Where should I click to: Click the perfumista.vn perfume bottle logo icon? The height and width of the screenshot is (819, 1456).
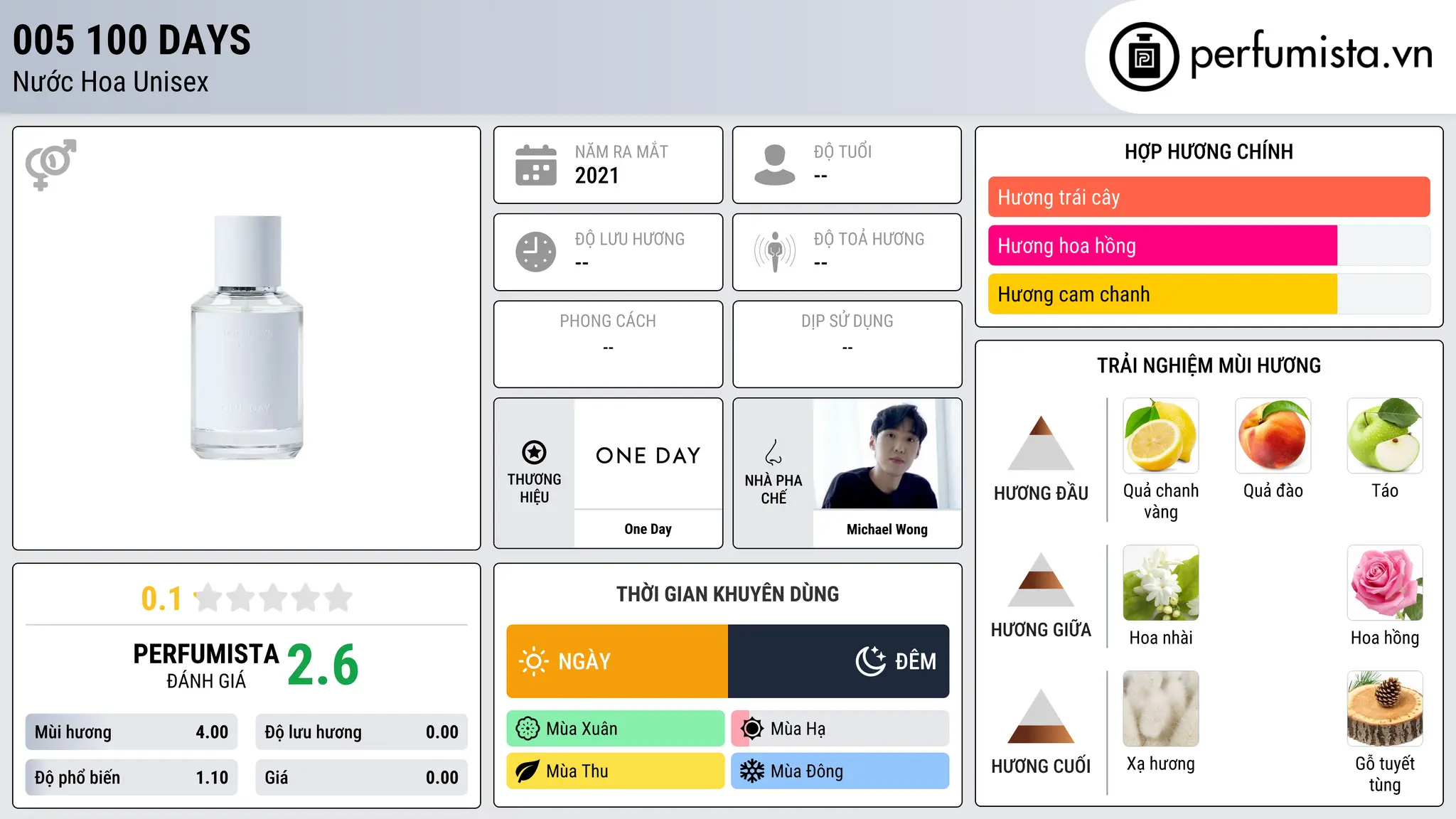tap(1144, 57)
